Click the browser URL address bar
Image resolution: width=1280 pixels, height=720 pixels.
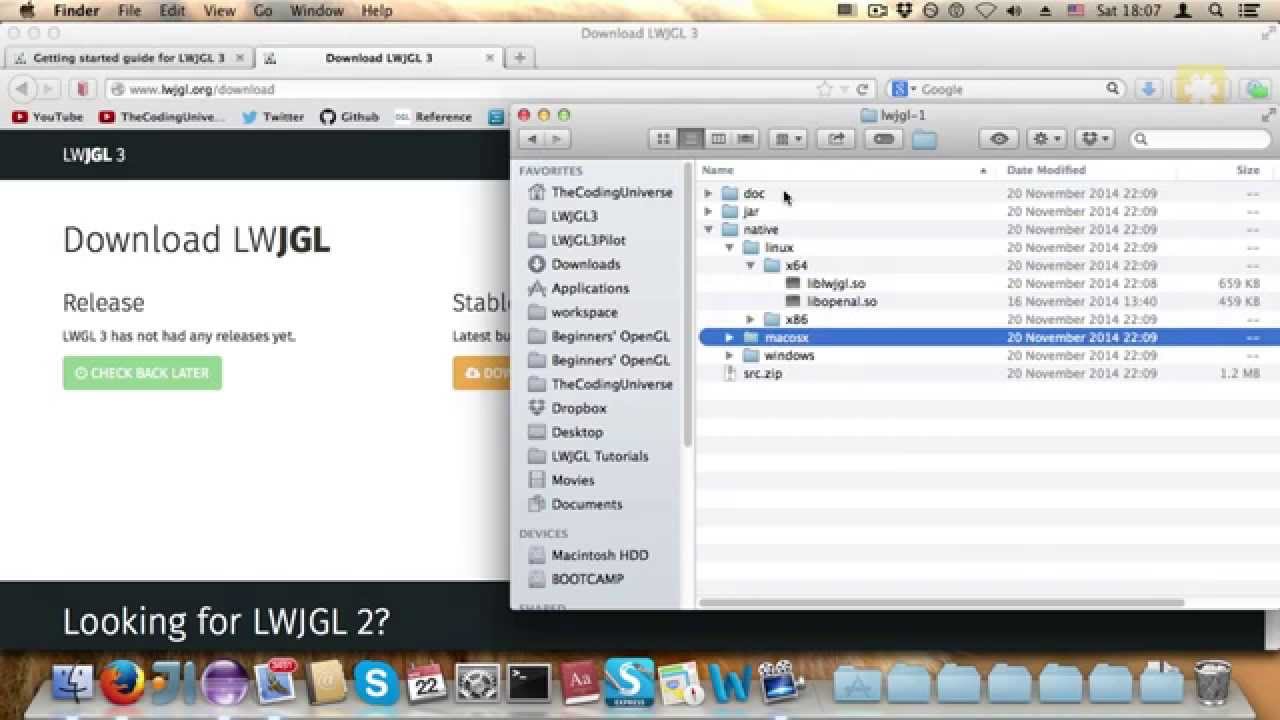[460, 89]
